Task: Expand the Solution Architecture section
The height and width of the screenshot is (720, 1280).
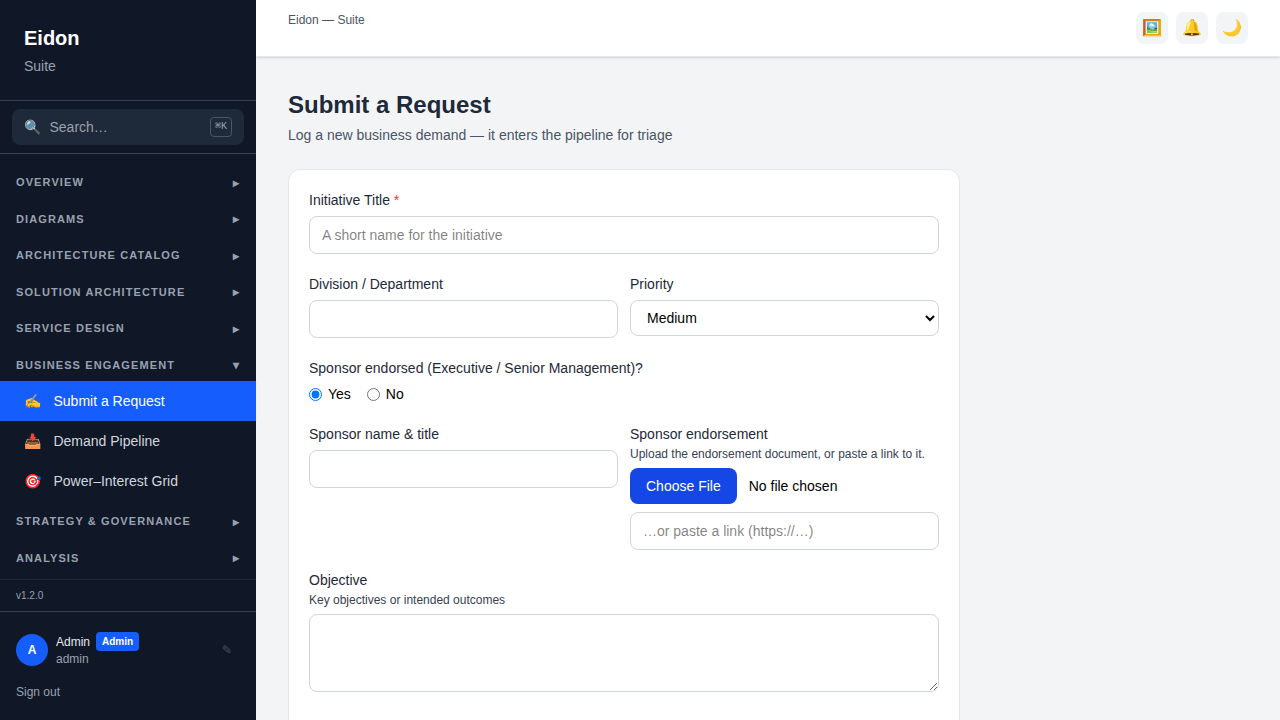Action: point(128,292)
